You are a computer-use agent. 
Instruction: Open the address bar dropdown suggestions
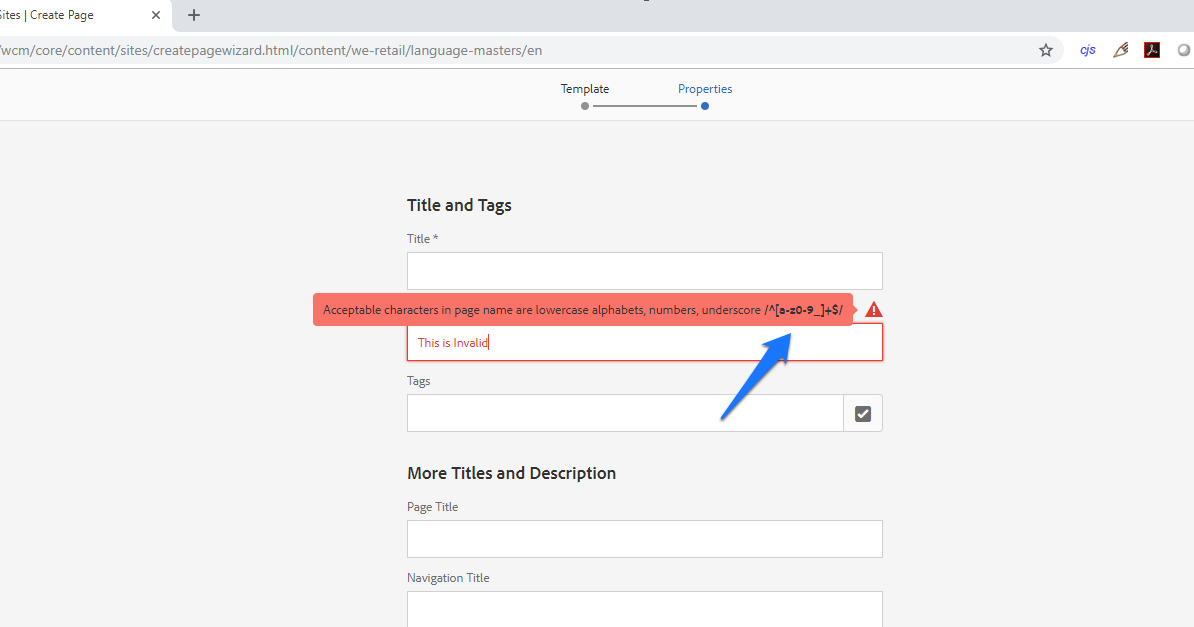coord(500,49)
